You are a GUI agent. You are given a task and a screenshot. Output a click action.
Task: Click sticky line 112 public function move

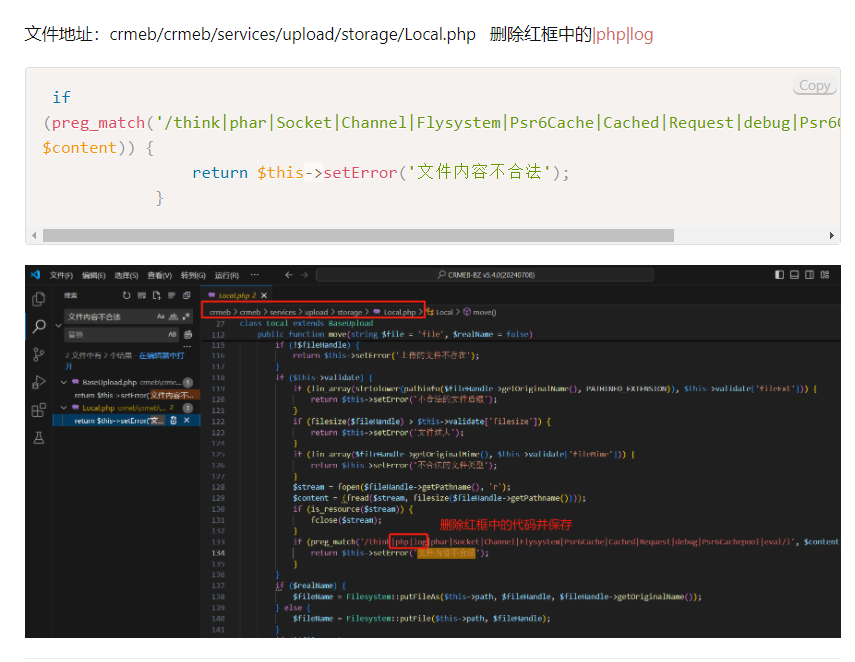(x=395, y=334)
